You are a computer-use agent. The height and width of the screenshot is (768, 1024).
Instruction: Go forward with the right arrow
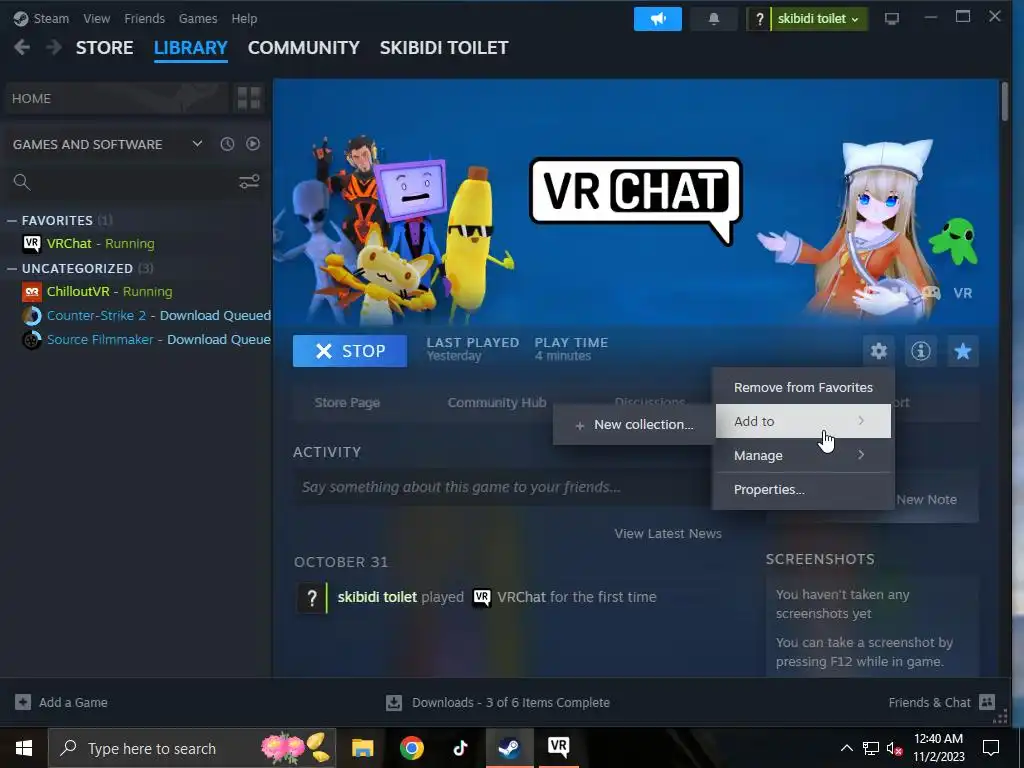pyautogui.click(x=54, y=47)
